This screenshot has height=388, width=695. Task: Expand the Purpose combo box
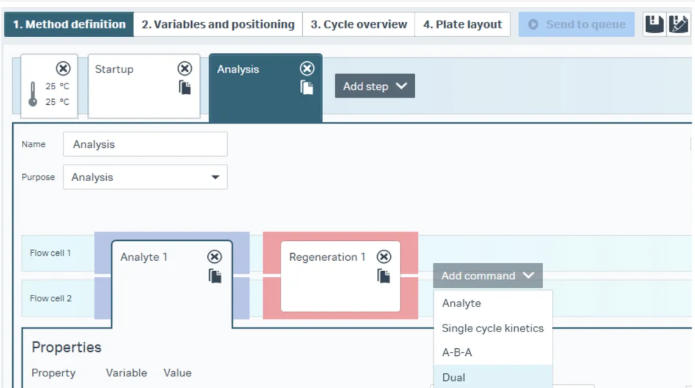[145, 177]
